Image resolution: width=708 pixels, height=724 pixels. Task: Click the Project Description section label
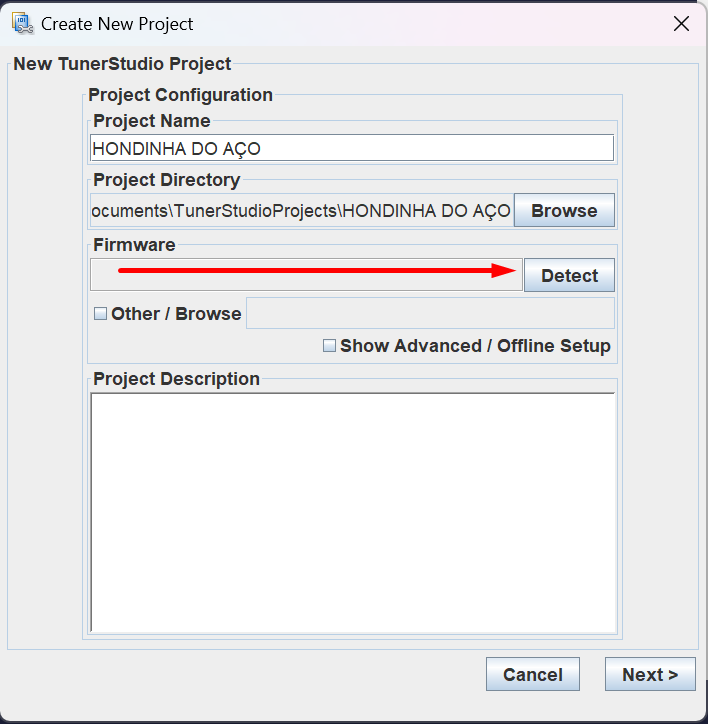point(176,379)
